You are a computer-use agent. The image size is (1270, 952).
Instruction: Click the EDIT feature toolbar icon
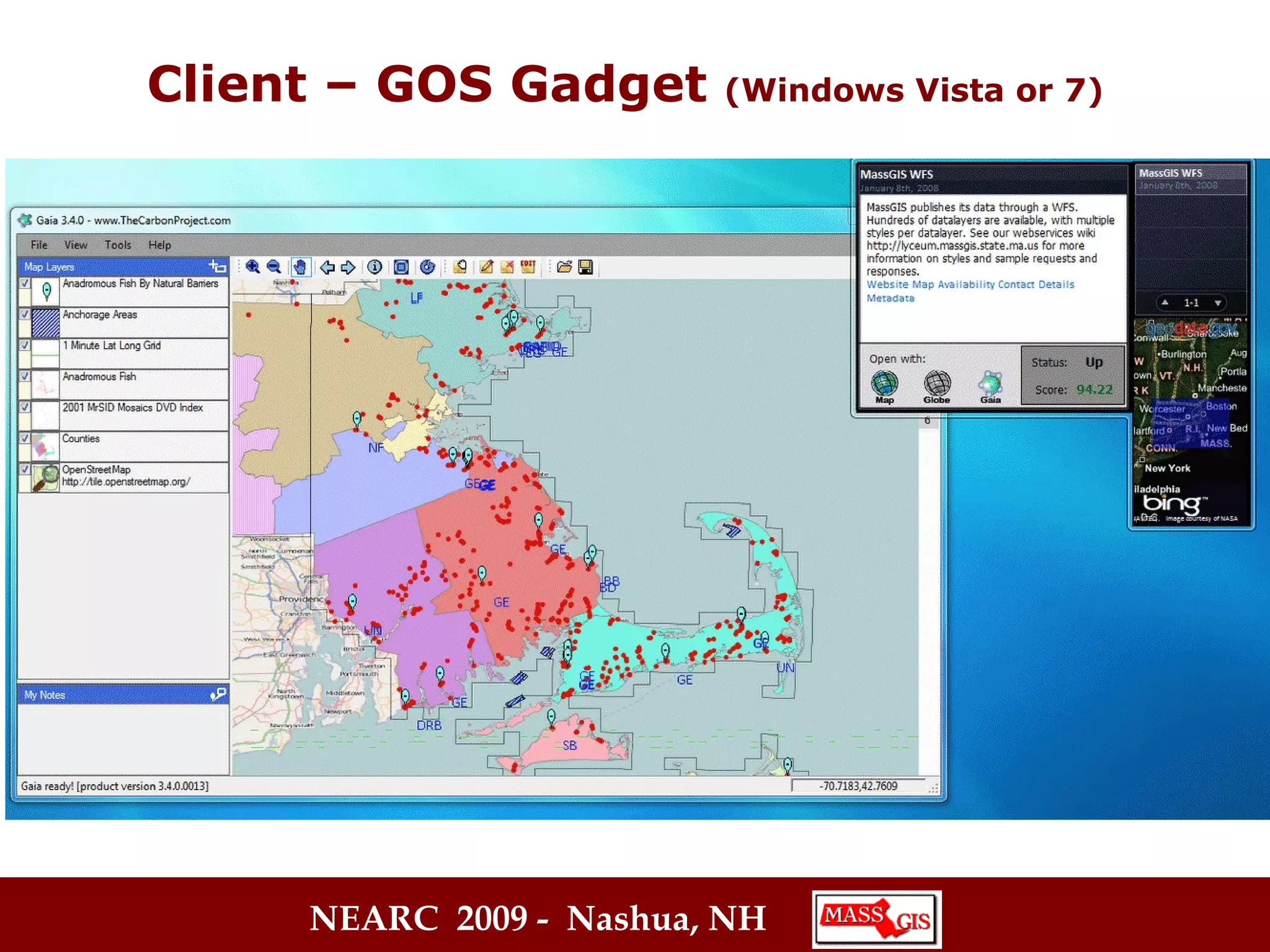point(528,267)
